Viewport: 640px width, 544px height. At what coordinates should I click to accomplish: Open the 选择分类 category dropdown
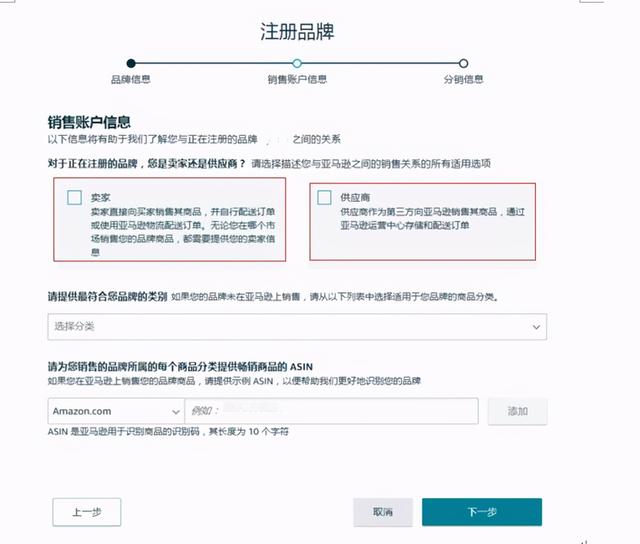(x=297, y=326)
